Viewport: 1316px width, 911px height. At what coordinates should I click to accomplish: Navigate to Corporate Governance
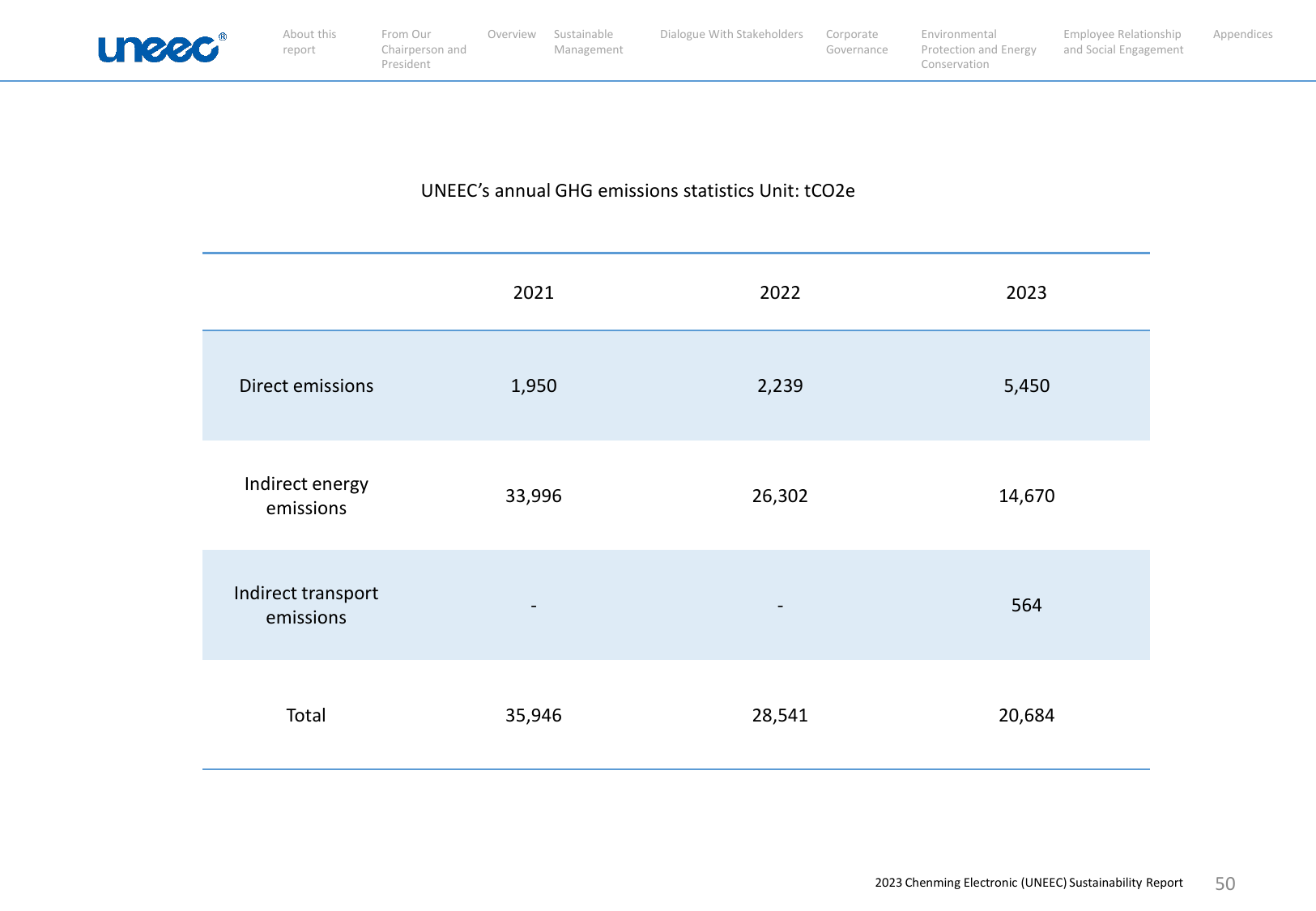[x=857, y=42]
